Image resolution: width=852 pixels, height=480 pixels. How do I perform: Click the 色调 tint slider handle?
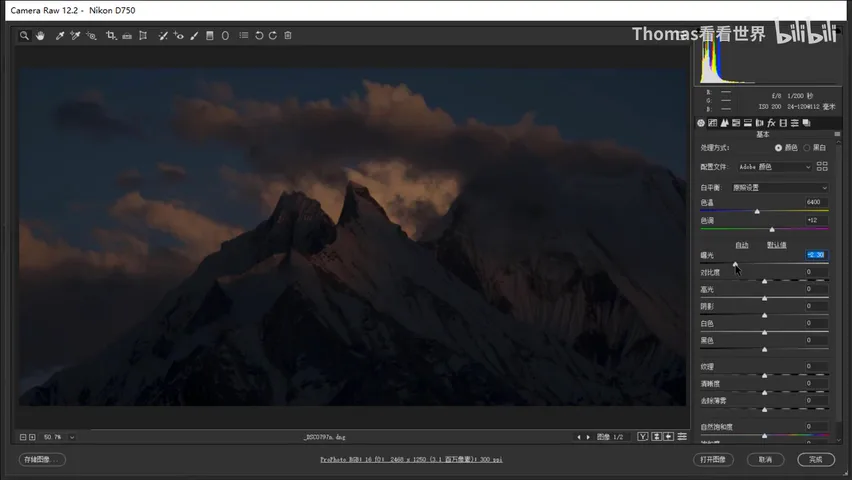[772, 229]
